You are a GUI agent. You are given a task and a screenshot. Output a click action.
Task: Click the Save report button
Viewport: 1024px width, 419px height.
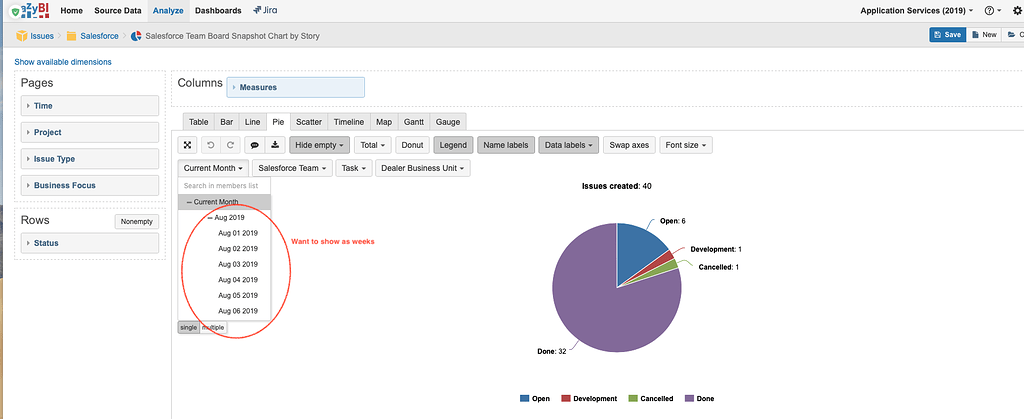click(x=947, y=34)
